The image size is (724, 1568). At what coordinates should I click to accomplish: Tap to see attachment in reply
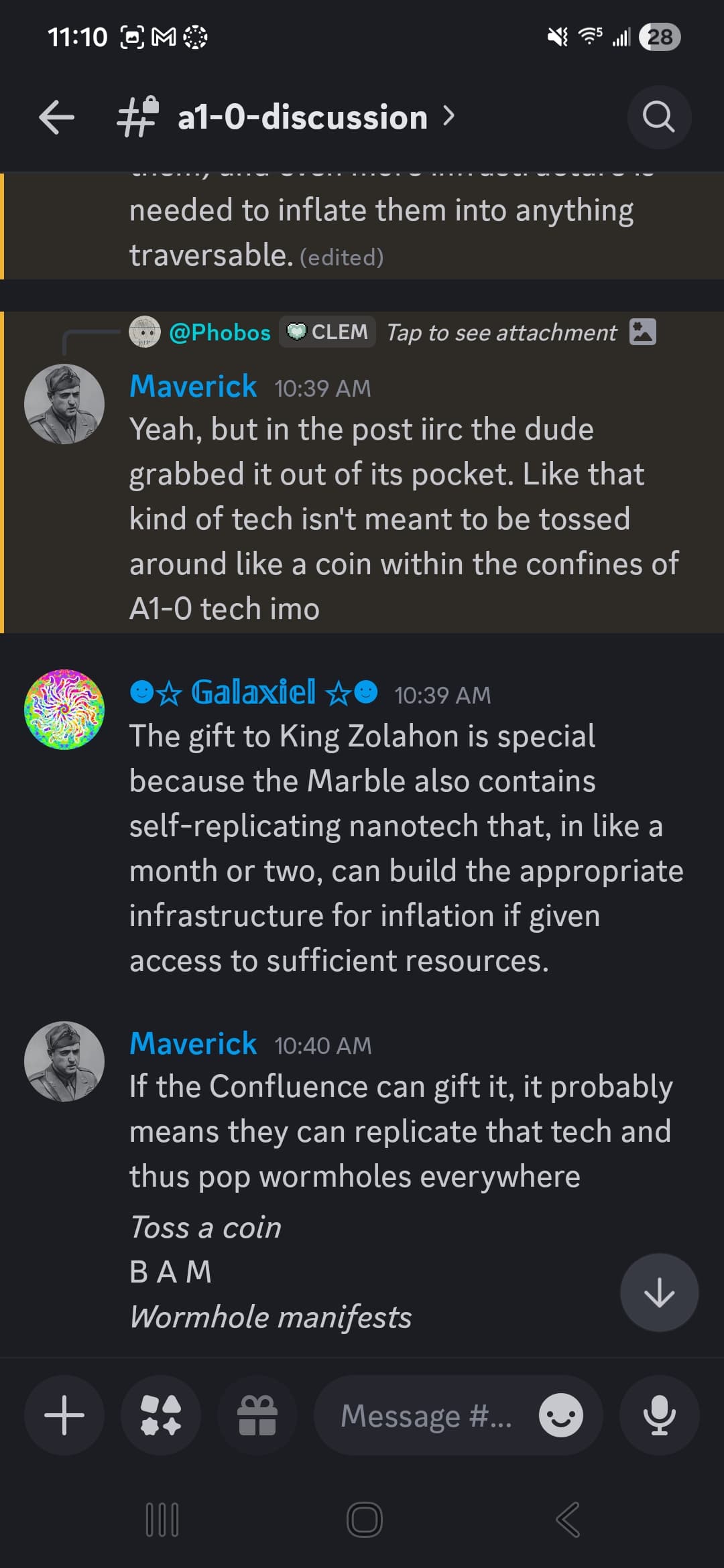(x=501, y=332)
